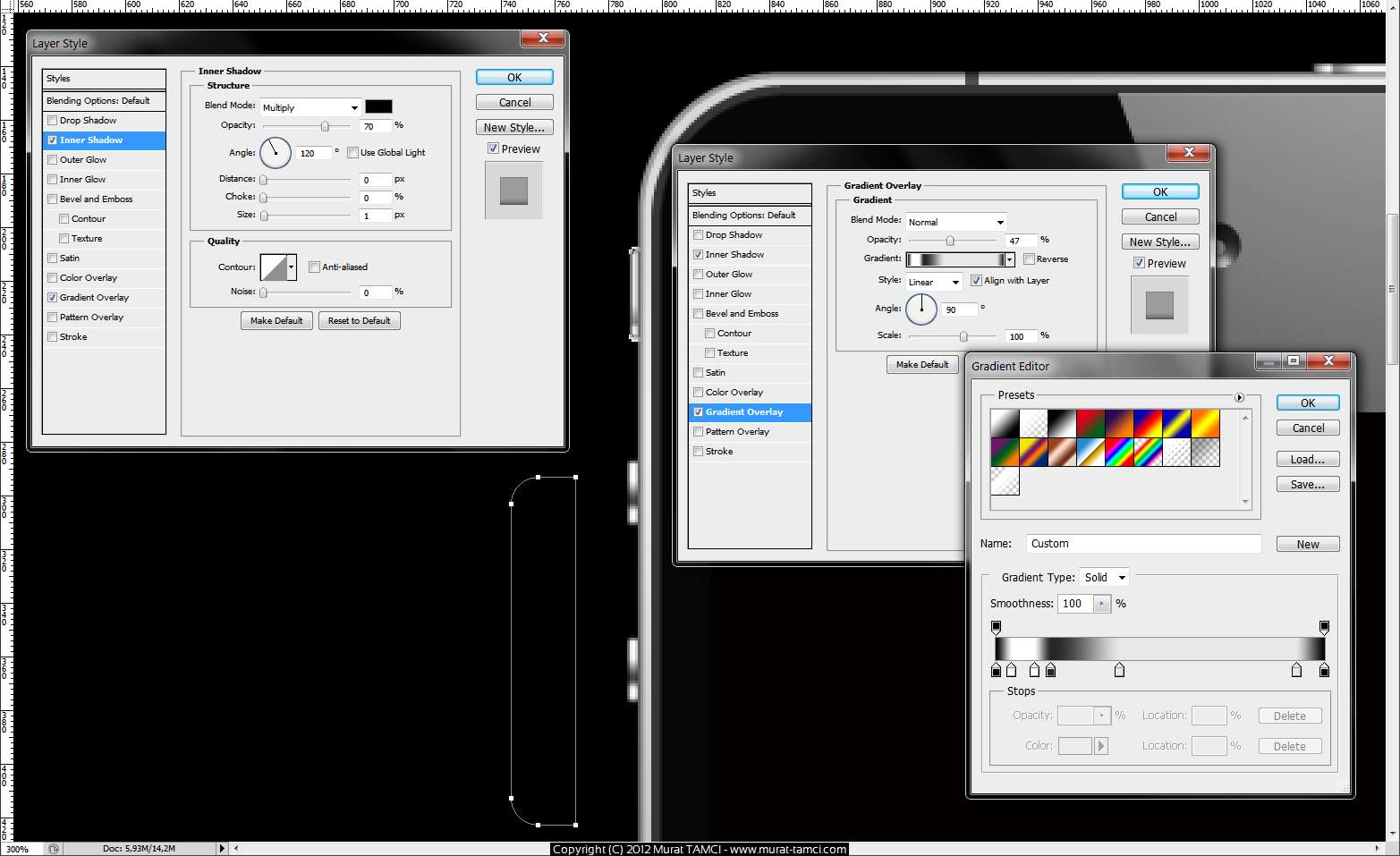Image resolution: width=1400 pixels, height=856 pixels.
Task: Click the Contour curve thumbnail
Action: (x=274, y=267)
